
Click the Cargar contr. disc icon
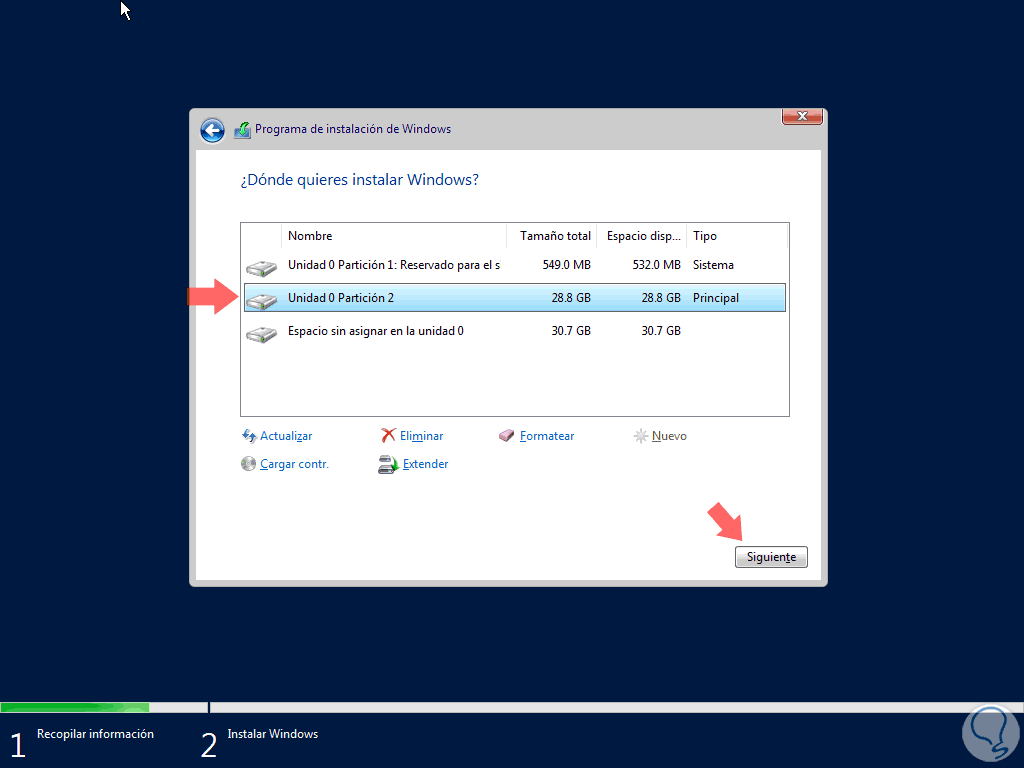(x=248, y=464)
